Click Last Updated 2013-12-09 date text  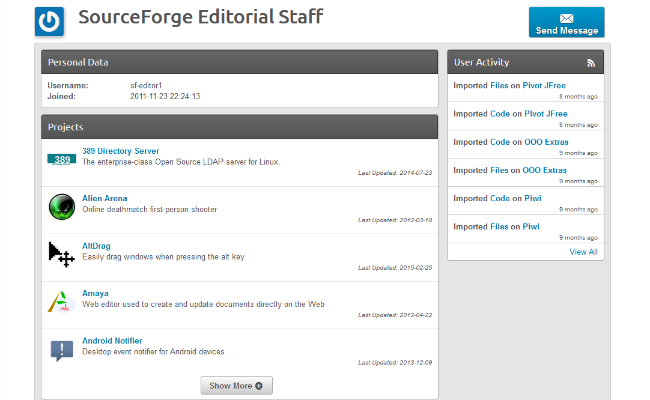(395, 363)
